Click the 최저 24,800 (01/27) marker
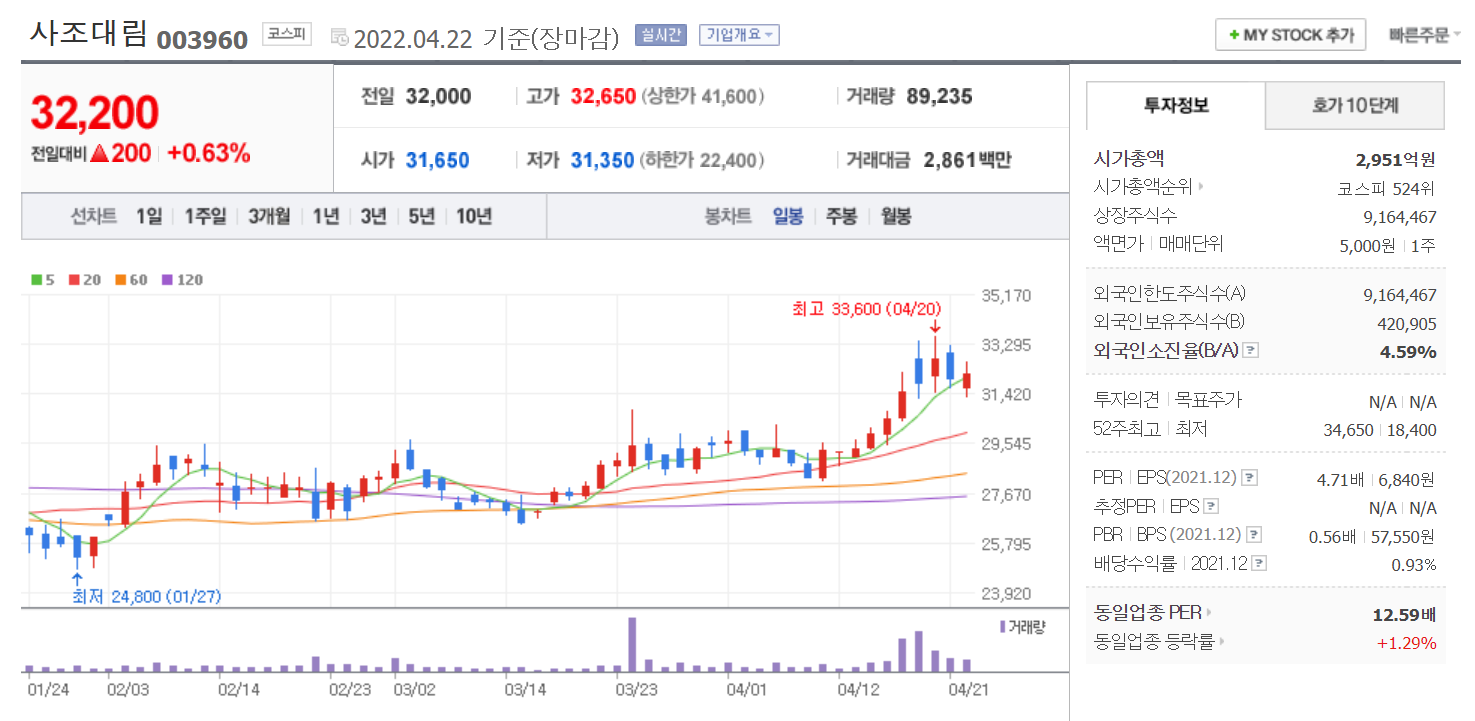This screenshot has height=721, width=1475. [x=147, y=597]
